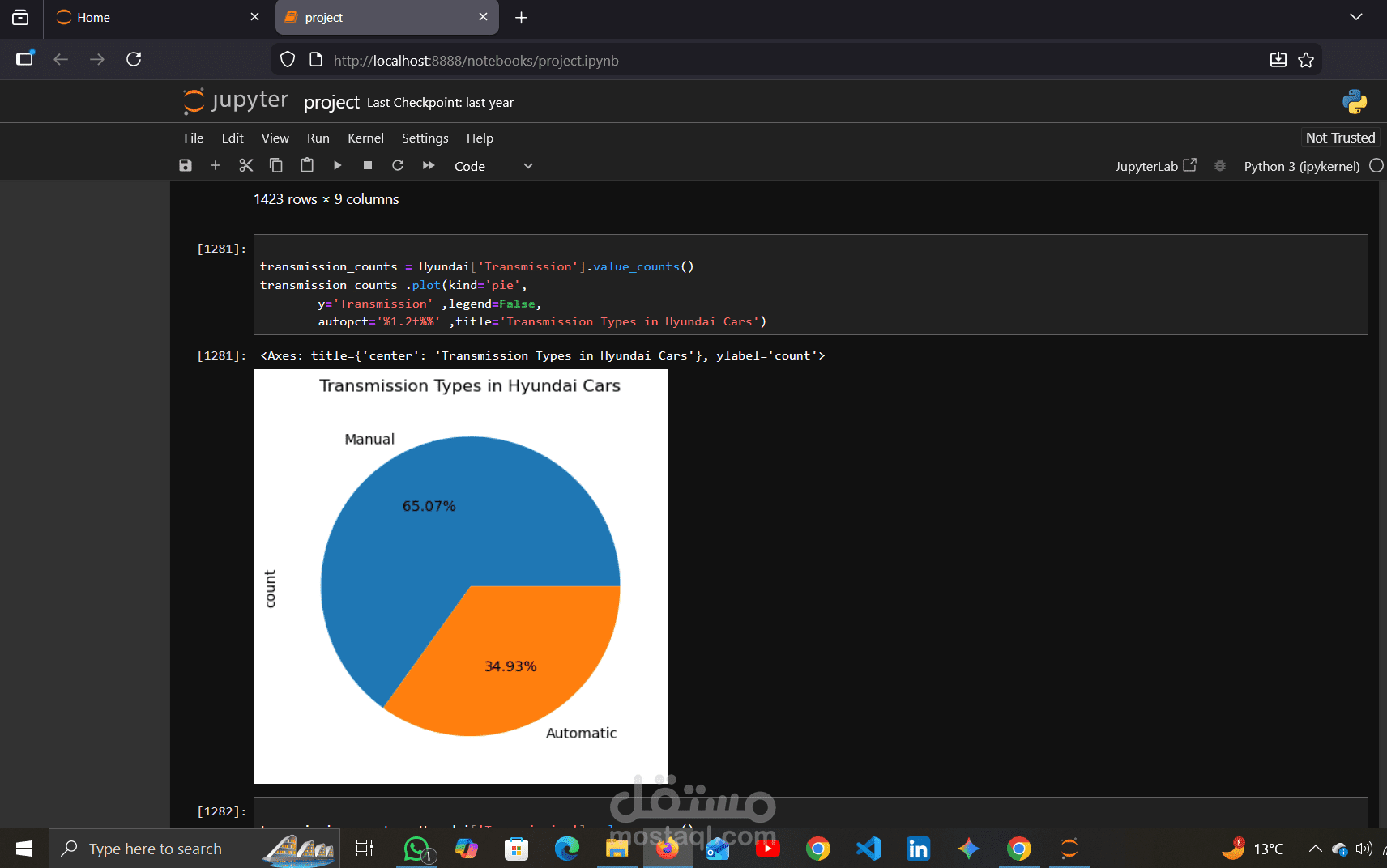The height and width of the screenshot is (868, 1387).
Task: Open the Code cell type dropdown
Action: click(493, 165)
